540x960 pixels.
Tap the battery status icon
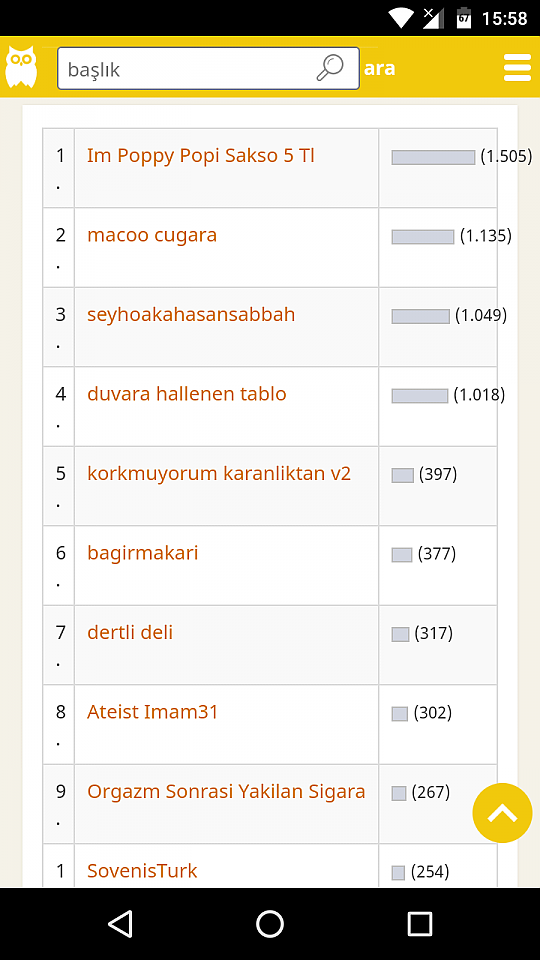click(x=464, y=18)
